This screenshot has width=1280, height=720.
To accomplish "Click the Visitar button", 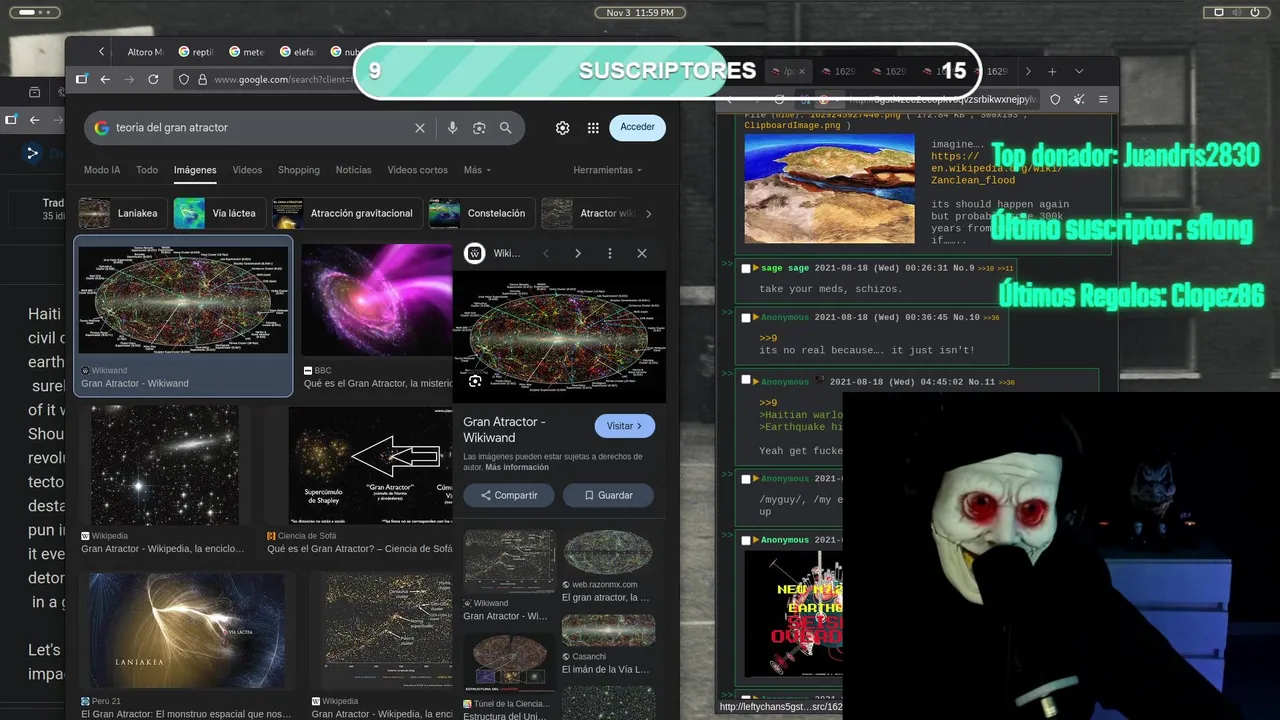I will click(x=625, y=426).
